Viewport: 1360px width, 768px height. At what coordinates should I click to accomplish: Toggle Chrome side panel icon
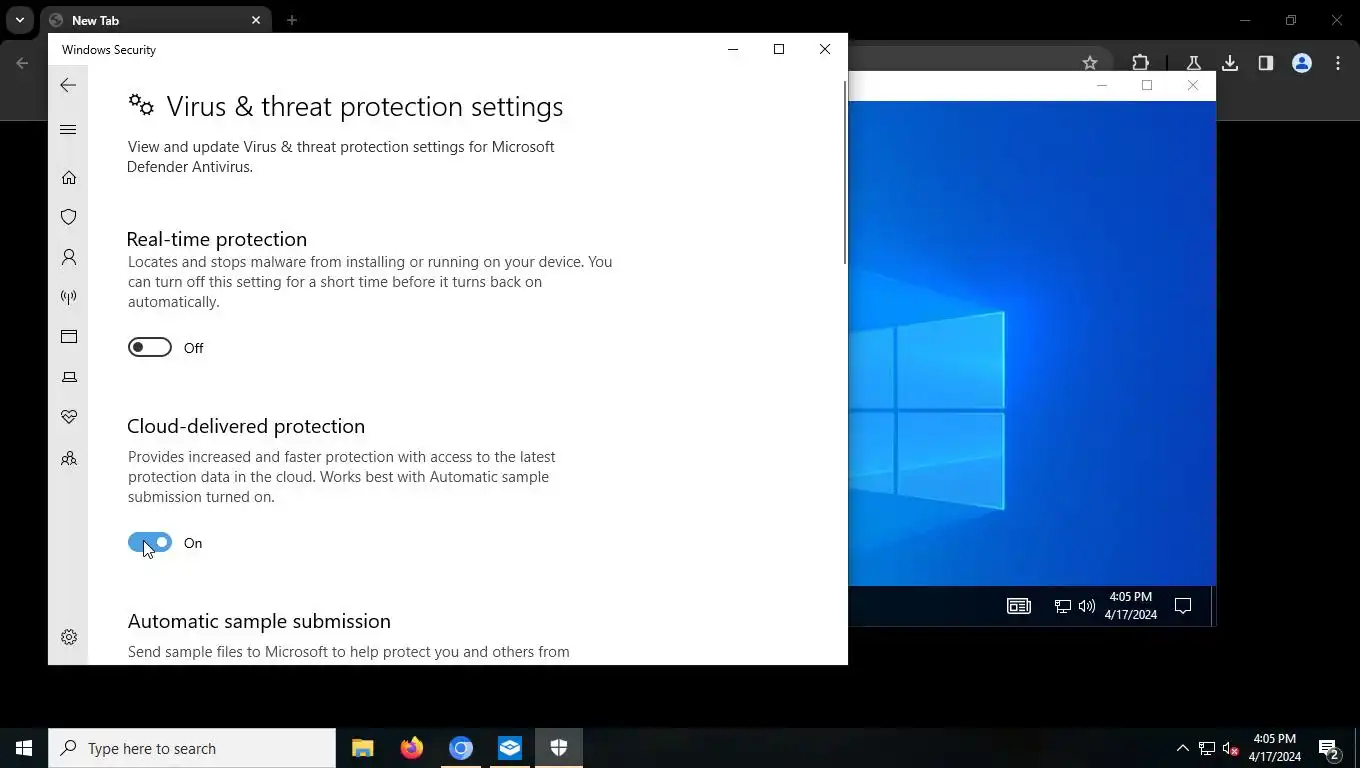coord(1266,63)
